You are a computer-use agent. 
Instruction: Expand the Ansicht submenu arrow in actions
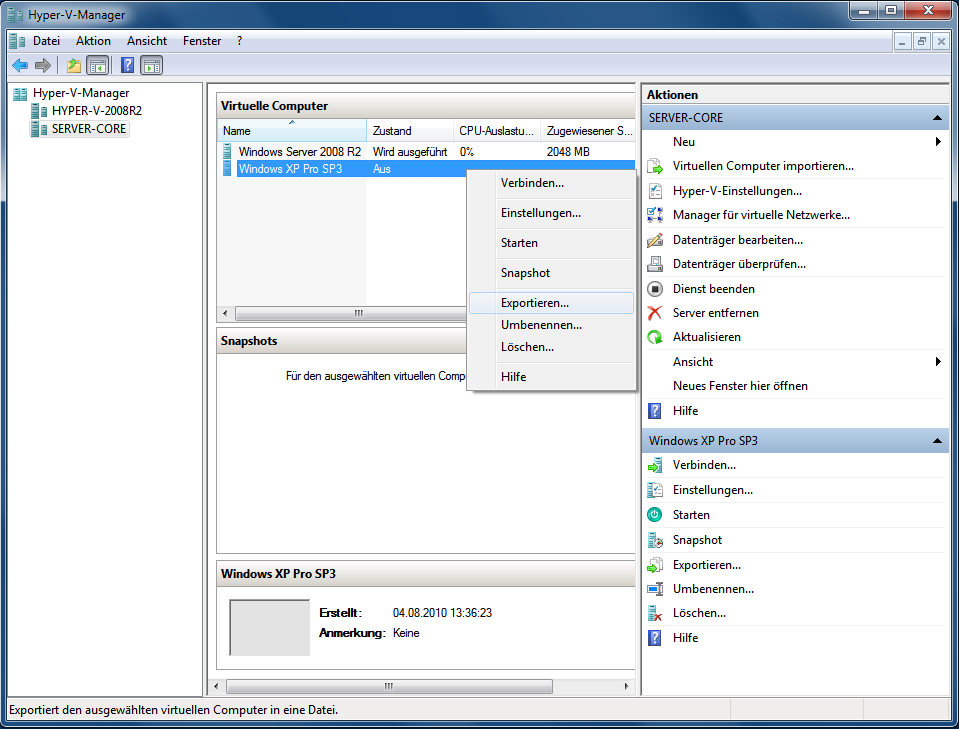(938, 361)
